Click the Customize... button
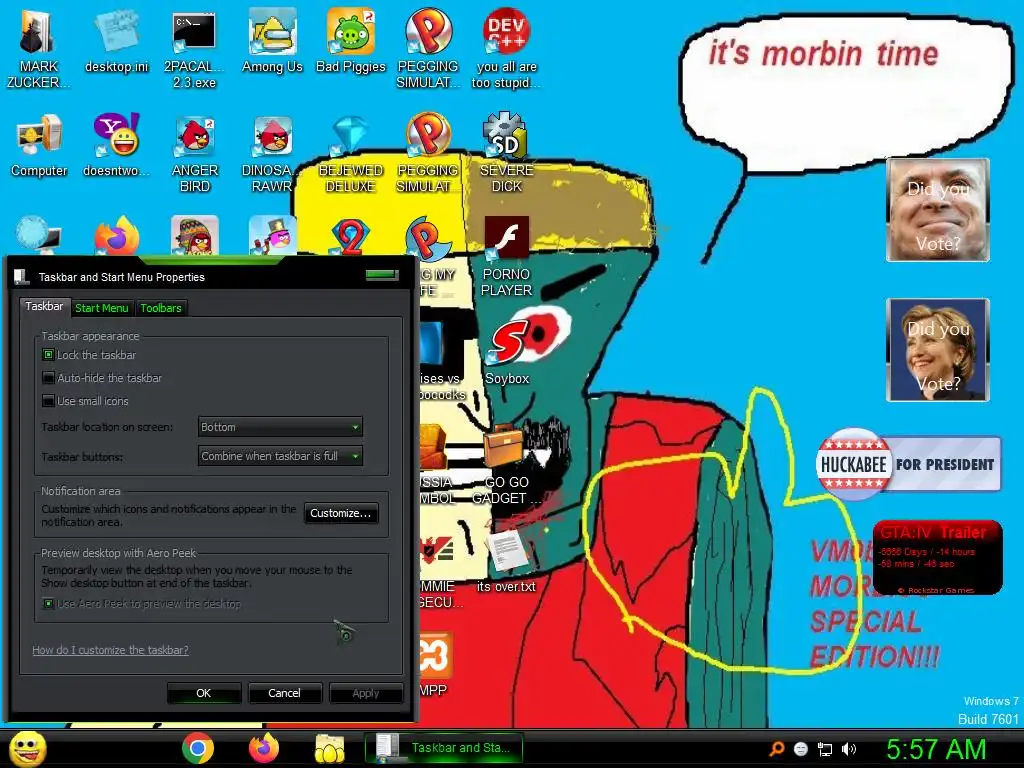This screenshot has width=1024, height=768. pyautogui.click(x=340, y=513)
